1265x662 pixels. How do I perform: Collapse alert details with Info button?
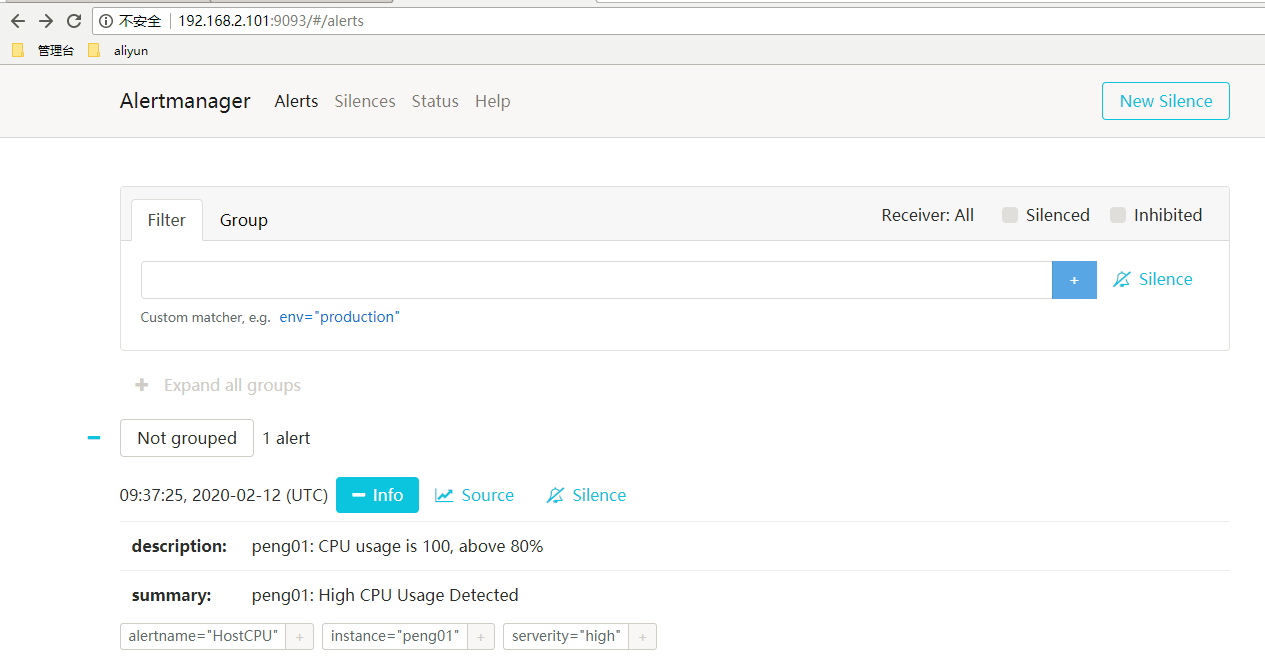point(377,495)
